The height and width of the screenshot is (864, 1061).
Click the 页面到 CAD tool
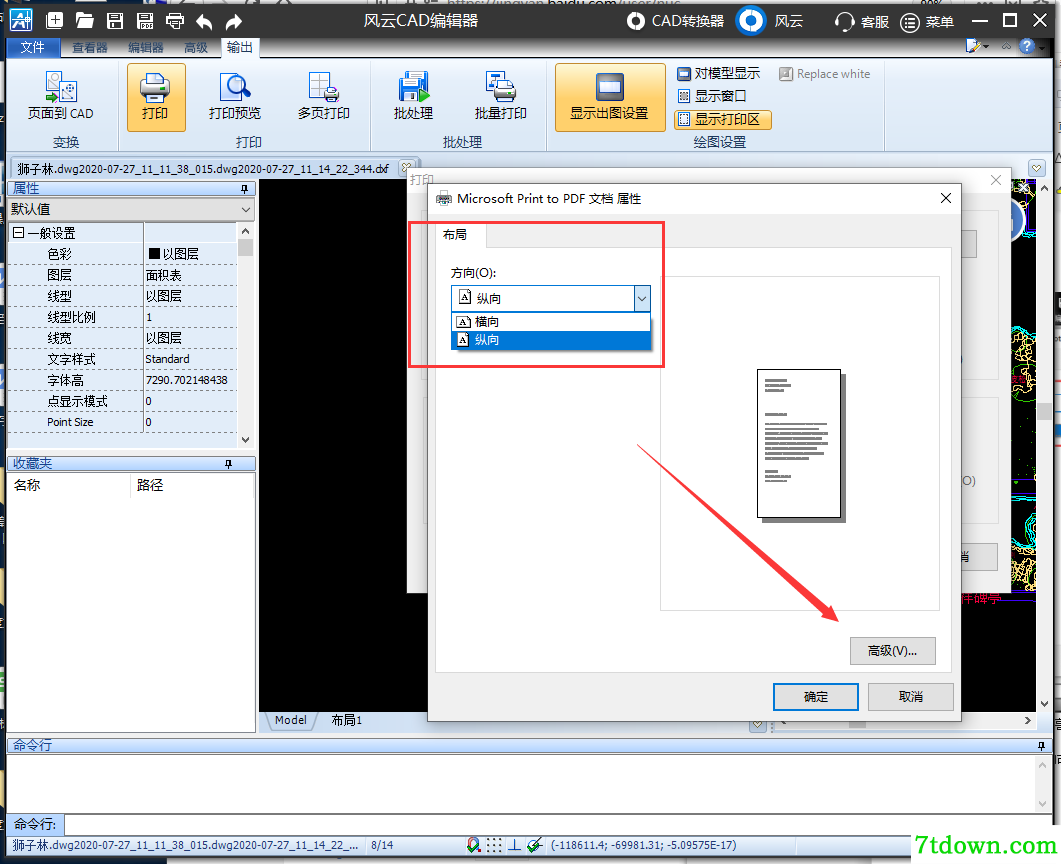coord(61,96)
